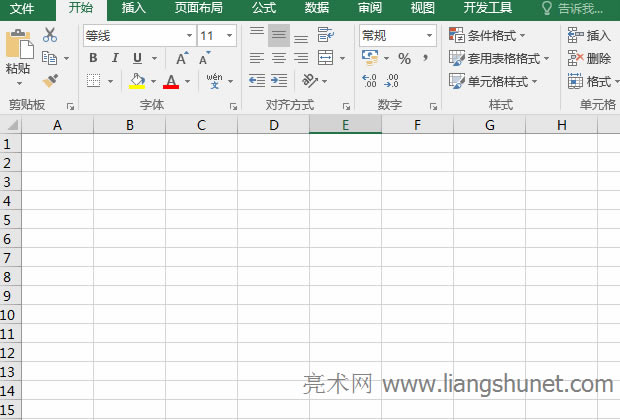
Task: Click the Increase Indent icon
Action: click(x=279, y=81)
